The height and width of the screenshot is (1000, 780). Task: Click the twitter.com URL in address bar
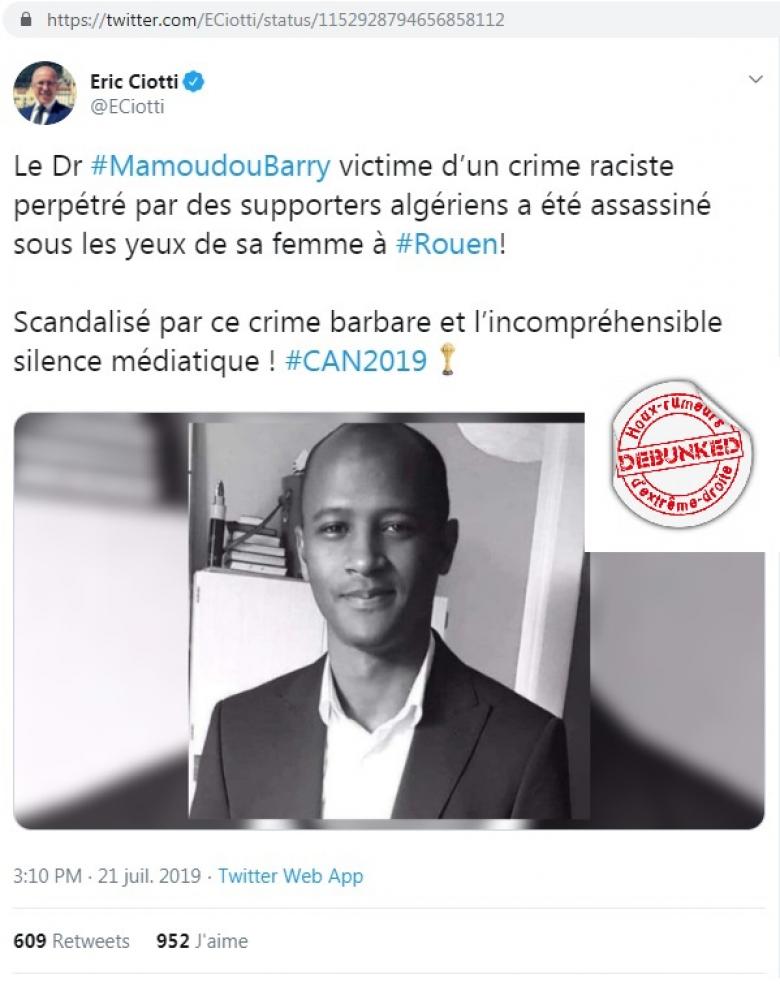tap(276, 20)
